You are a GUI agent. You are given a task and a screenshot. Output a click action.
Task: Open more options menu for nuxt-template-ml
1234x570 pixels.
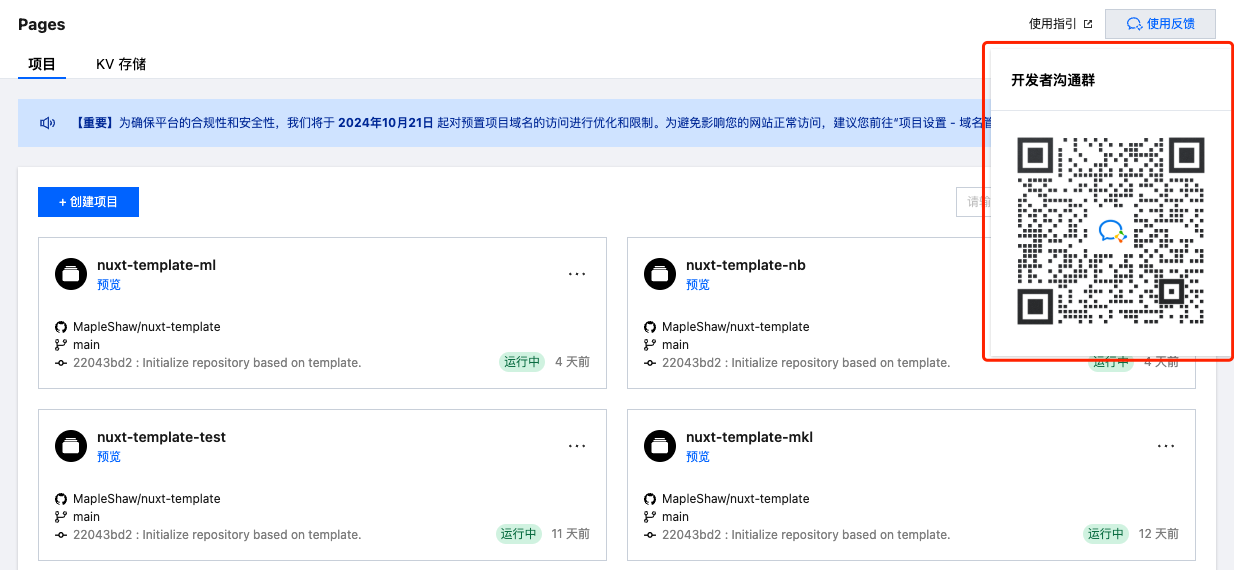point(577,274)
